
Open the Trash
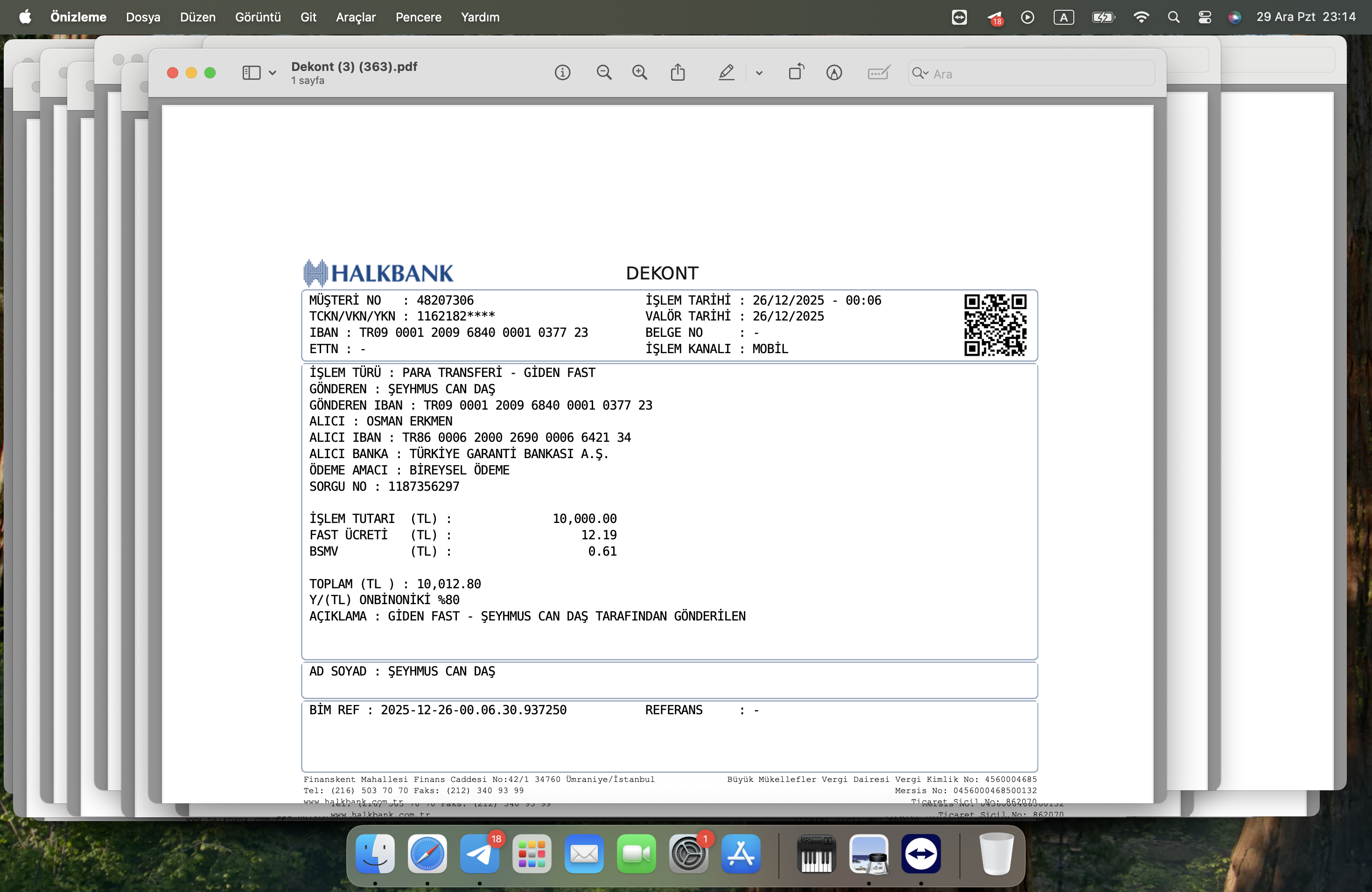(996, 853)
